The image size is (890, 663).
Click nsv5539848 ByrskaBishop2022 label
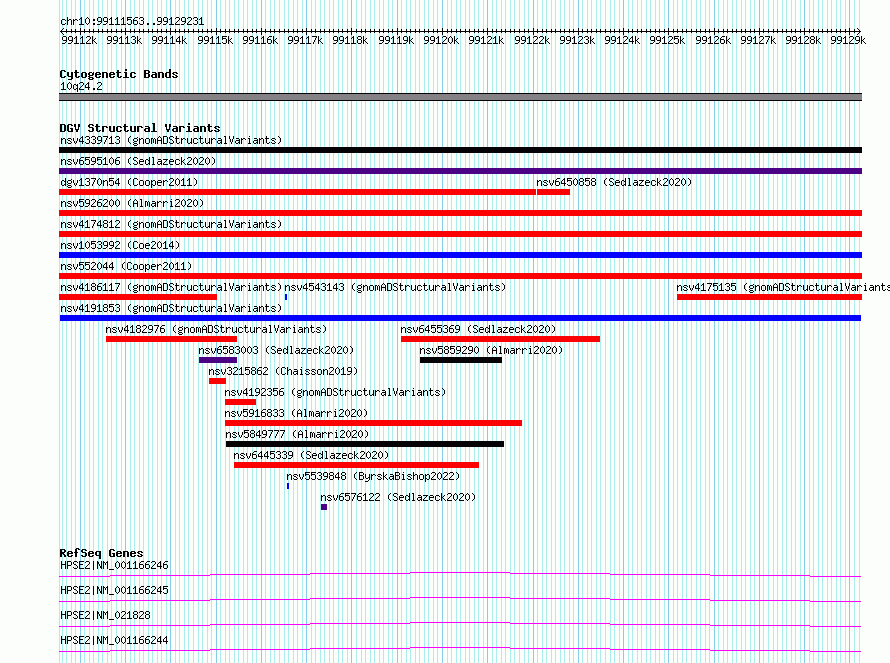point(373,476)
